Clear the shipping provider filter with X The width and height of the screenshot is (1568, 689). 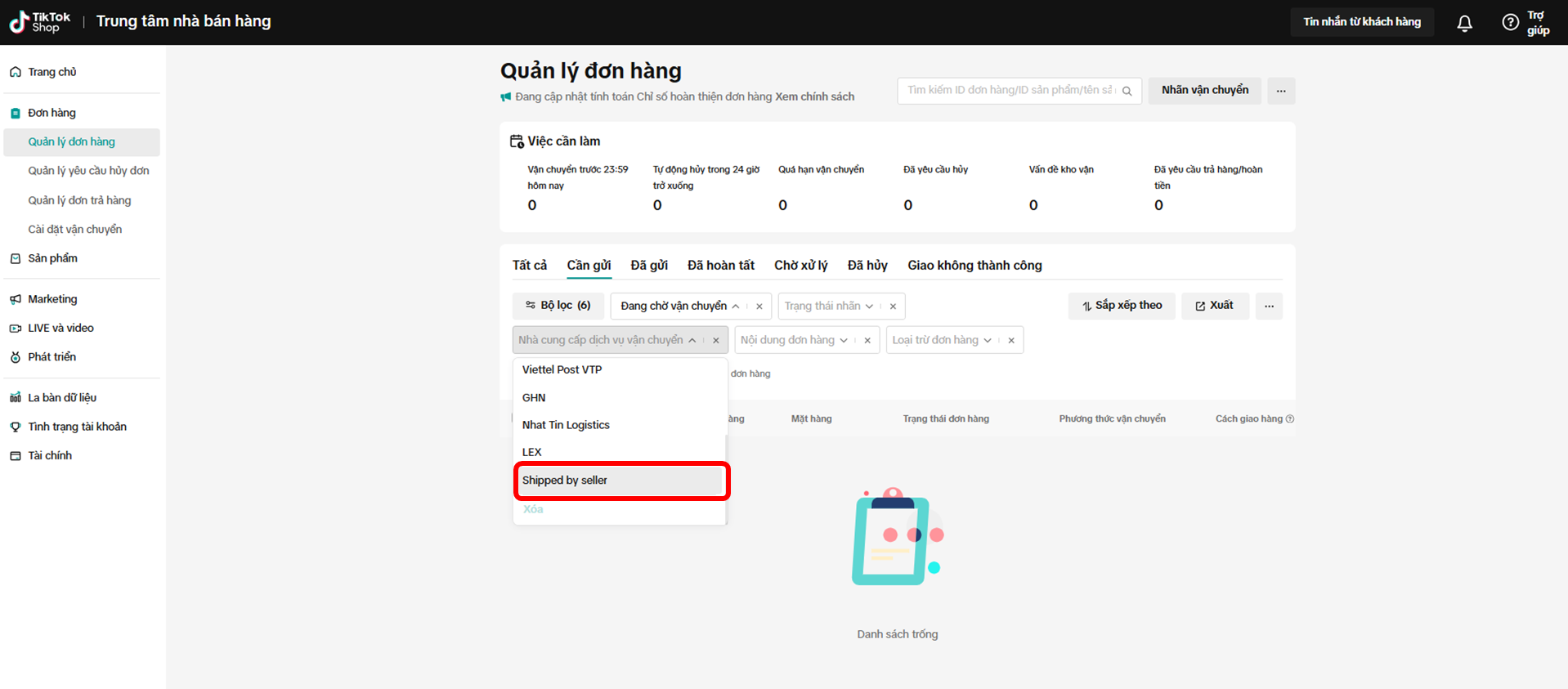(716, 341)
